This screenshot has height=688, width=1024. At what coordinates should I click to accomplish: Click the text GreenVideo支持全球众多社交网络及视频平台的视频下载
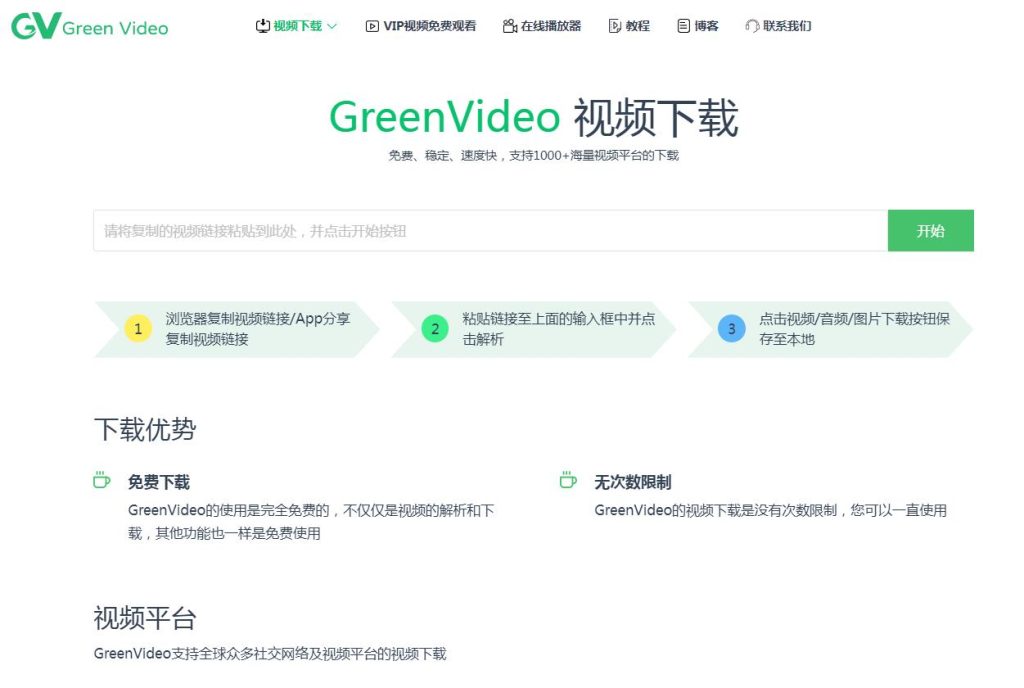(270, 653)
